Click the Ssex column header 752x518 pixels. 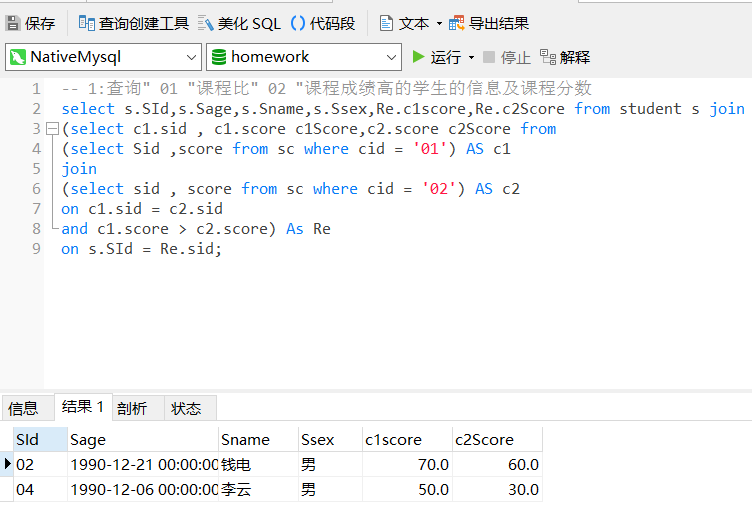point(330,439)
